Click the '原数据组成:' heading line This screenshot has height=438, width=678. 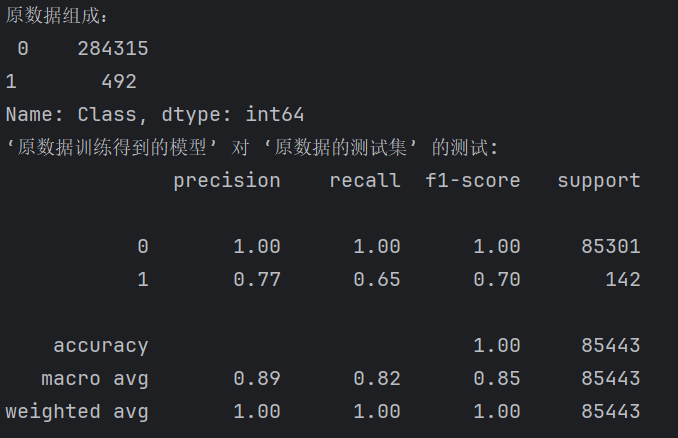click(x=56, y=16)
